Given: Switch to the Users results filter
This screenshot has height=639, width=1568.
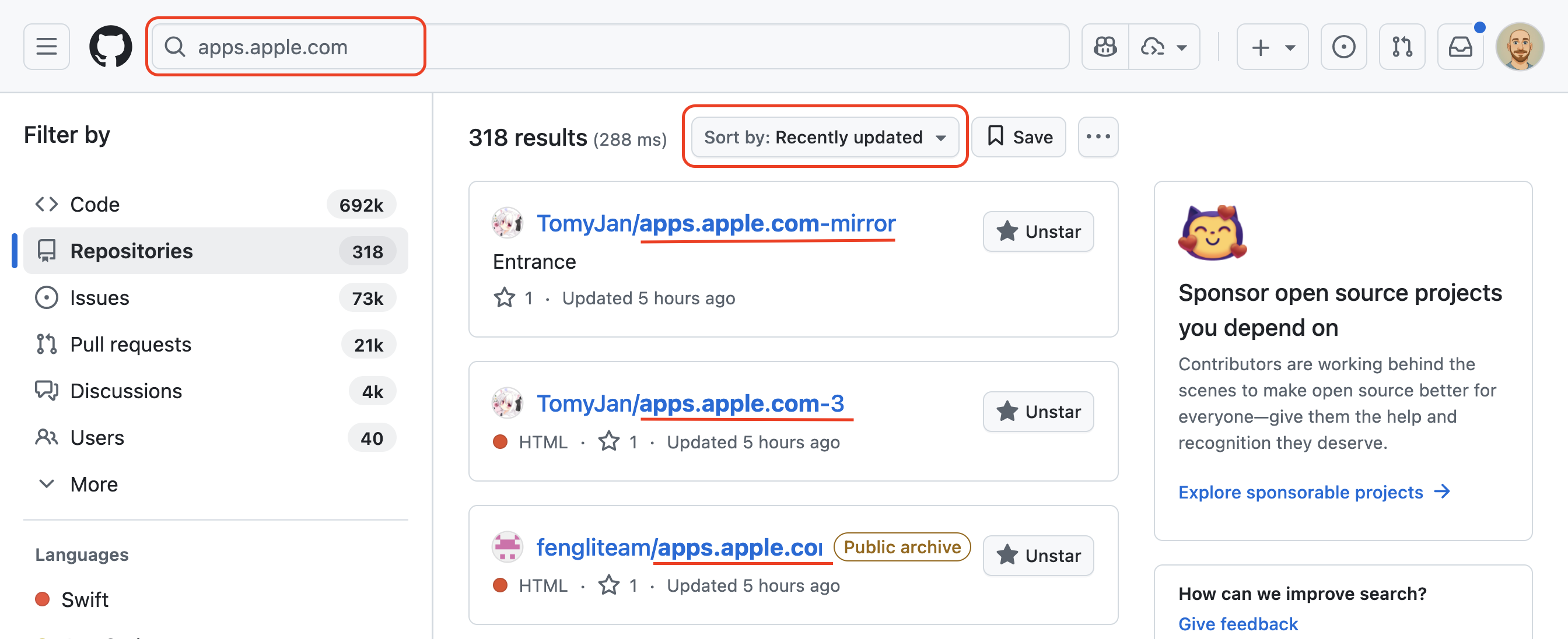Looking at the screenshot, I should [97, 437].
